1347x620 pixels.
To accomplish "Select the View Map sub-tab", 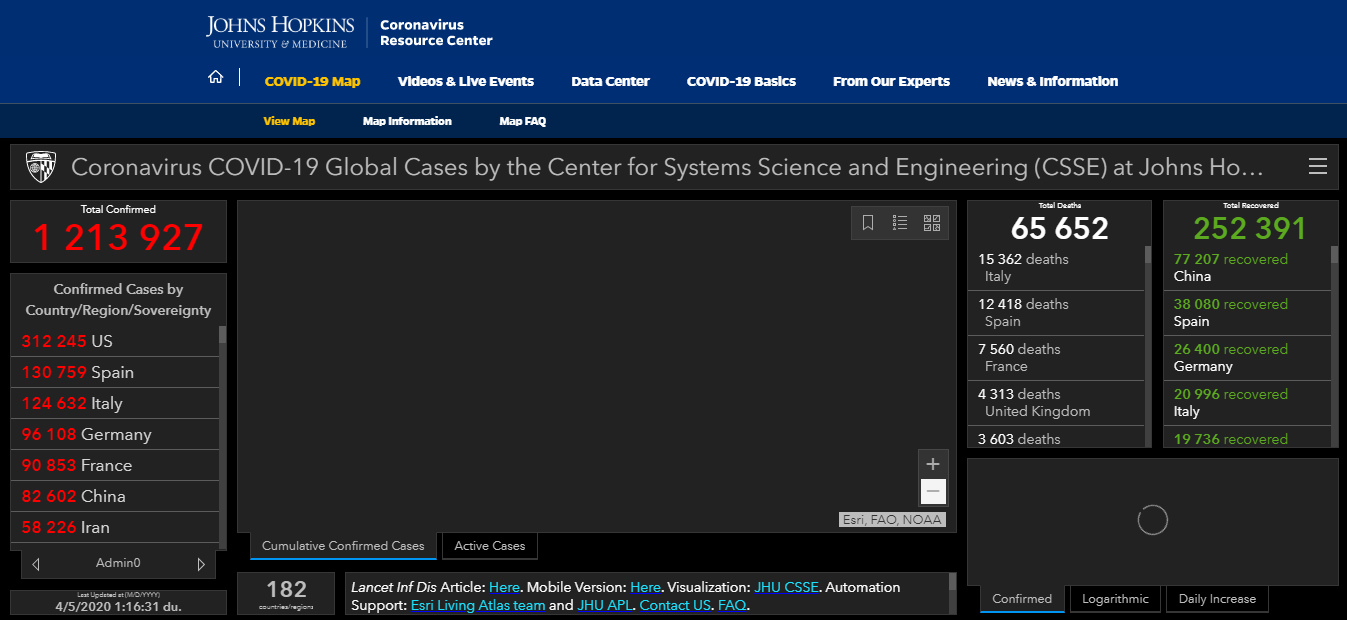I will click(x=289, y=121).
